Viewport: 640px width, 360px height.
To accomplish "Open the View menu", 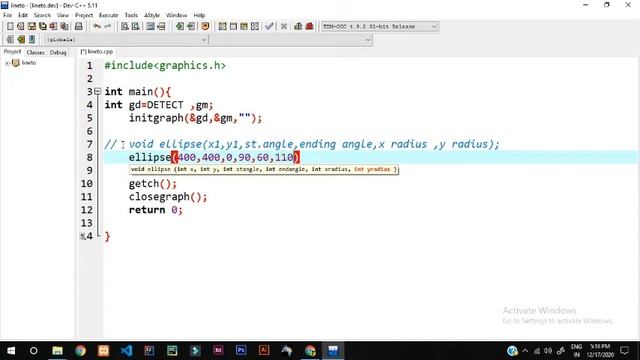I will 62,15.
